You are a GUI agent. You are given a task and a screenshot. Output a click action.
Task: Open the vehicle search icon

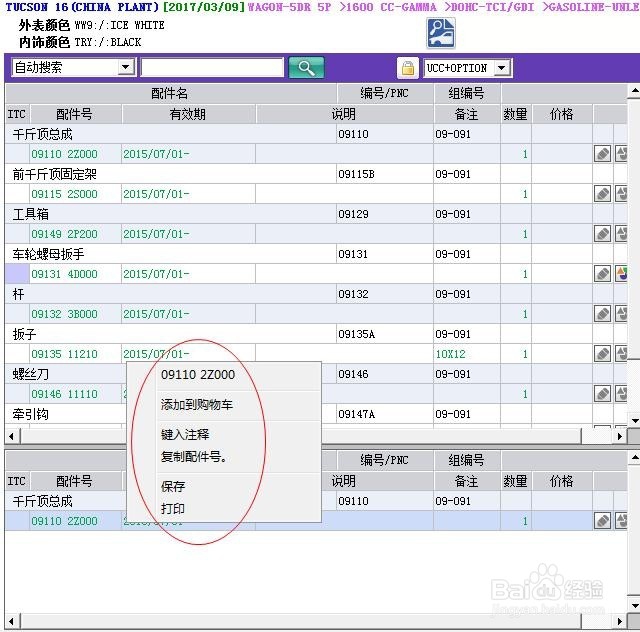(440, 33)
